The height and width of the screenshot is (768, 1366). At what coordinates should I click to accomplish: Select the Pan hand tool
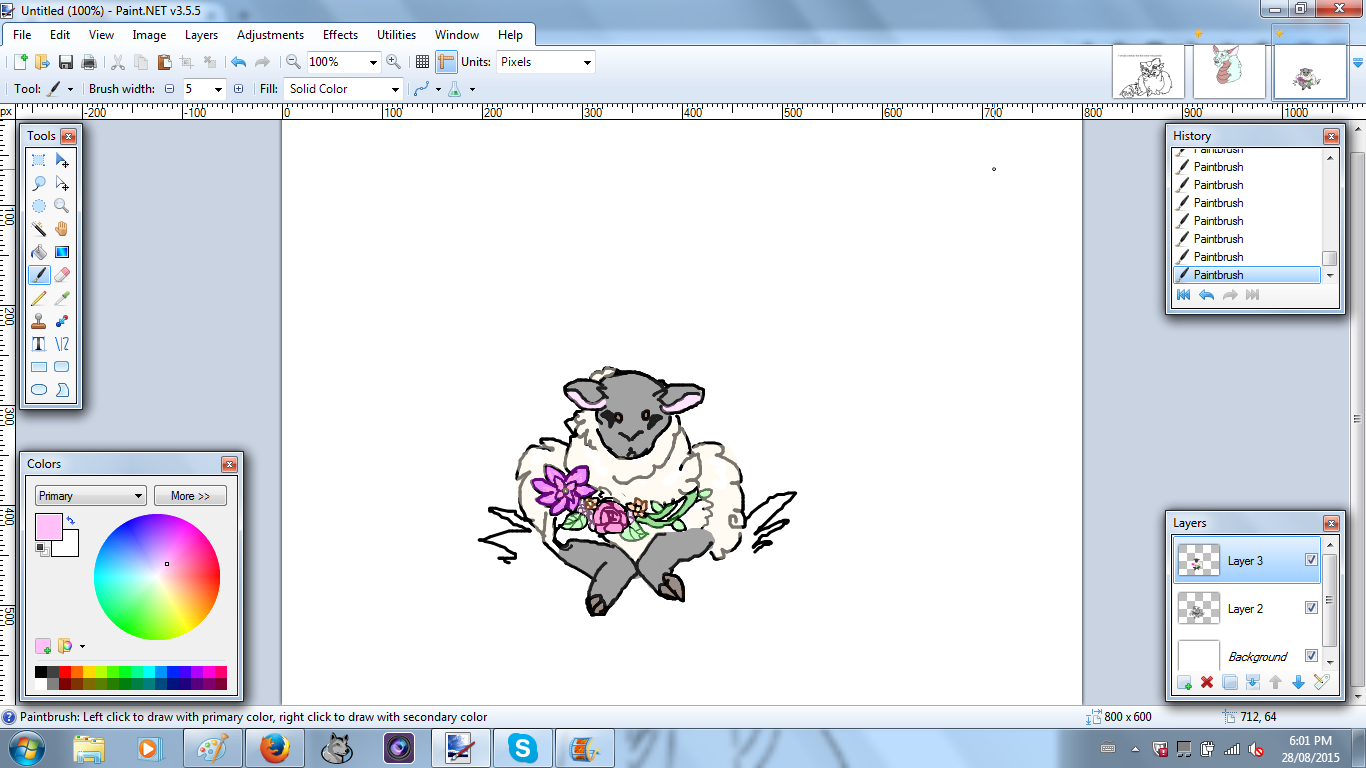(62, 229)
